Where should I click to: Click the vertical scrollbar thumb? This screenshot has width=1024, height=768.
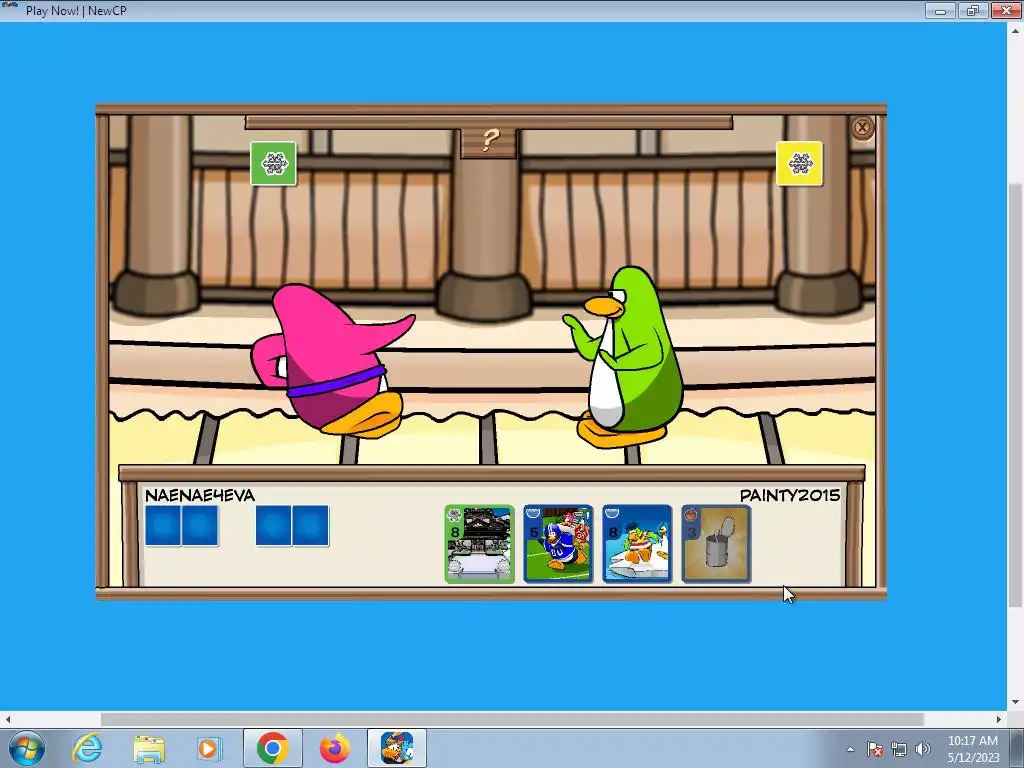[1015, 395]
